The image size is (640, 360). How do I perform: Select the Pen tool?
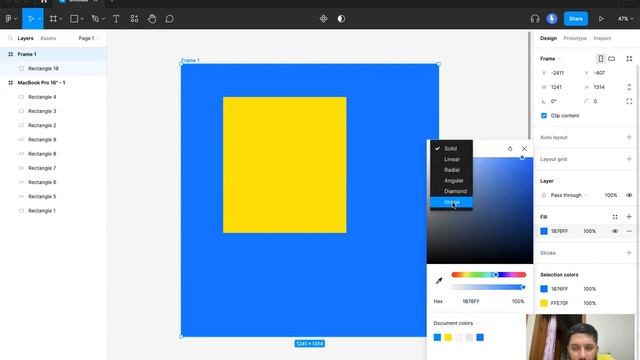pos(95,19)
